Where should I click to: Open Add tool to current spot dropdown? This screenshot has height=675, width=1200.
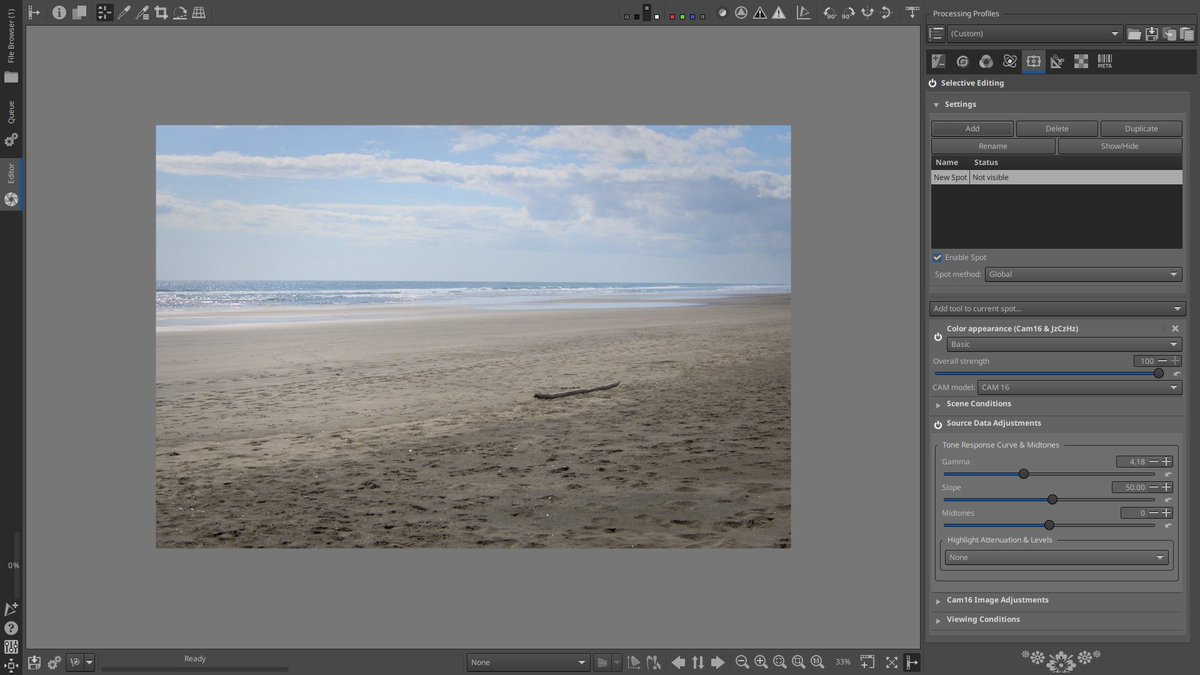click(x=1057, y=309)
